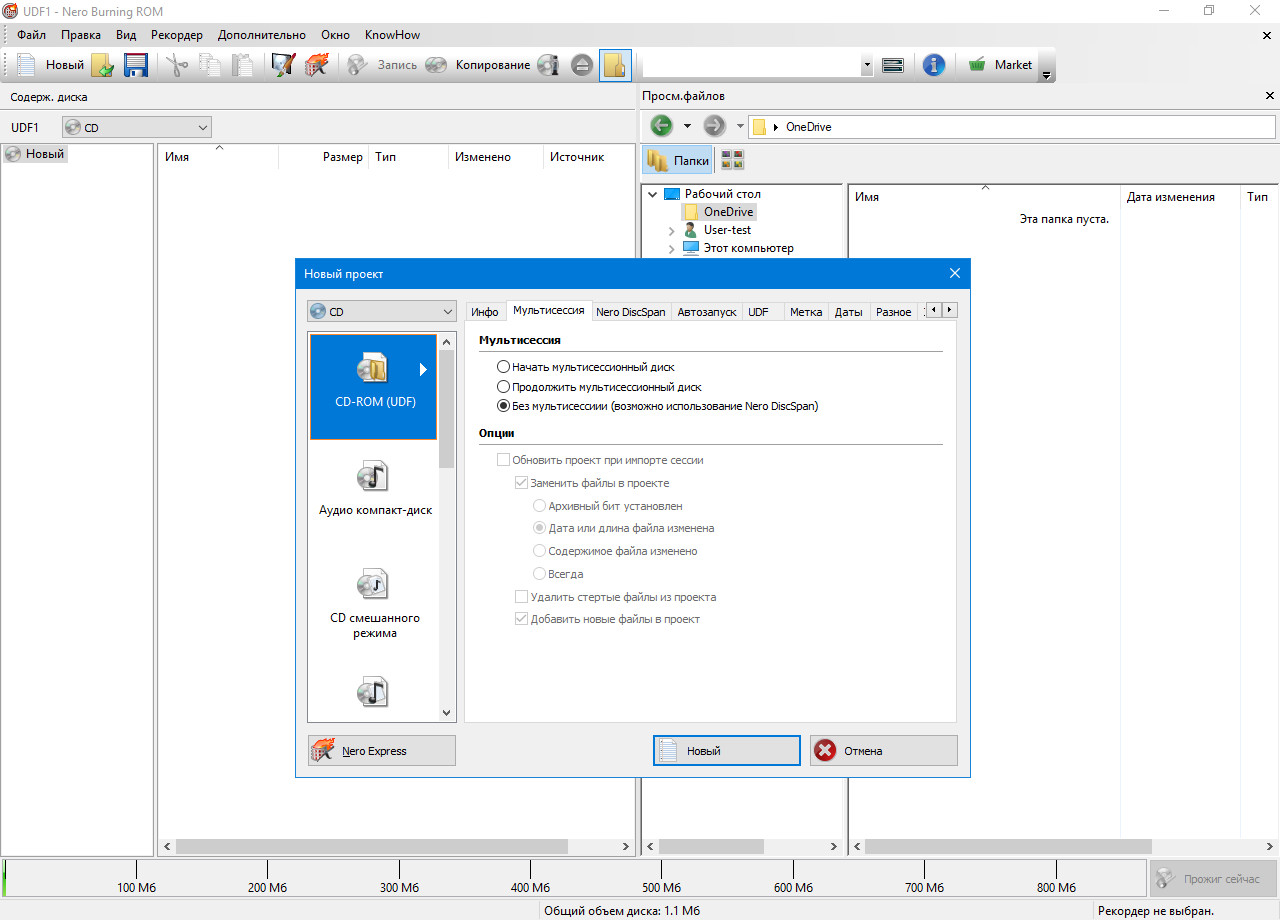The width and height of the screenshot is (1280, 920).
Task: Open back-history dropdown arrow in file browser
Action: coord(687,126)
